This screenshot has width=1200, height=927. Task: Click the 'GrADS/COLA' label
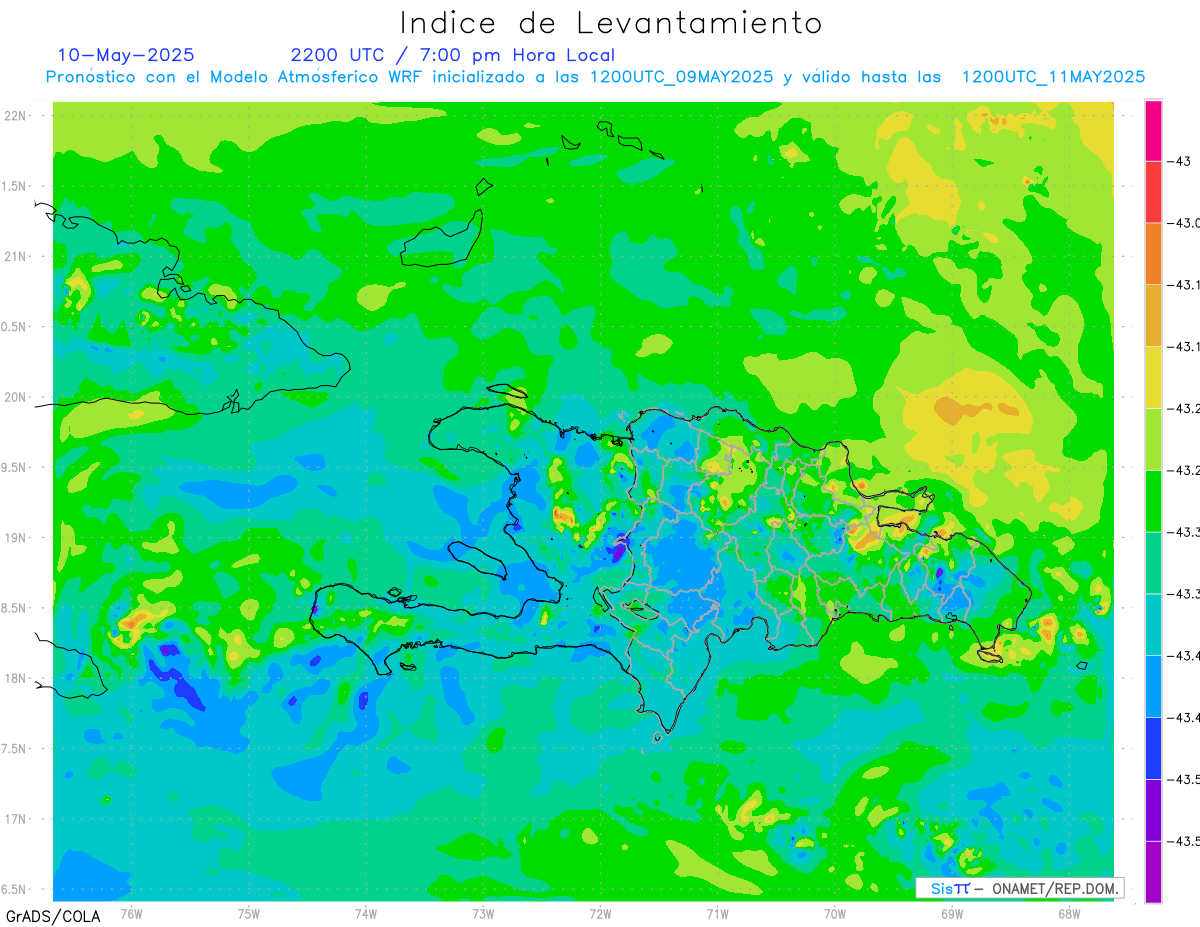point(53,916)
